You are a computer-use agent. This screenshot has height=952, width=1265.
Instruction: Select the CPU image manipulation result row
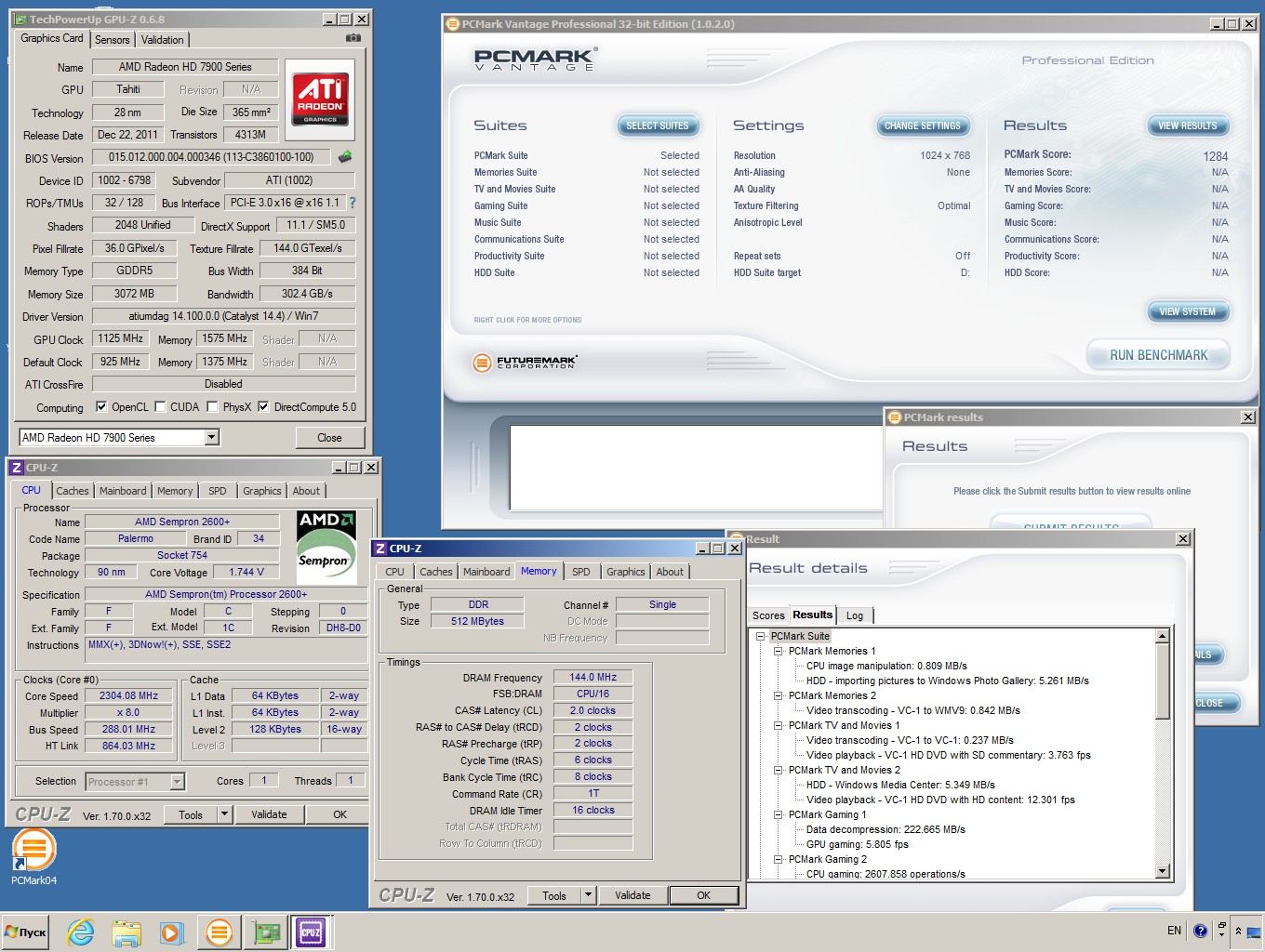pos(886,667)
